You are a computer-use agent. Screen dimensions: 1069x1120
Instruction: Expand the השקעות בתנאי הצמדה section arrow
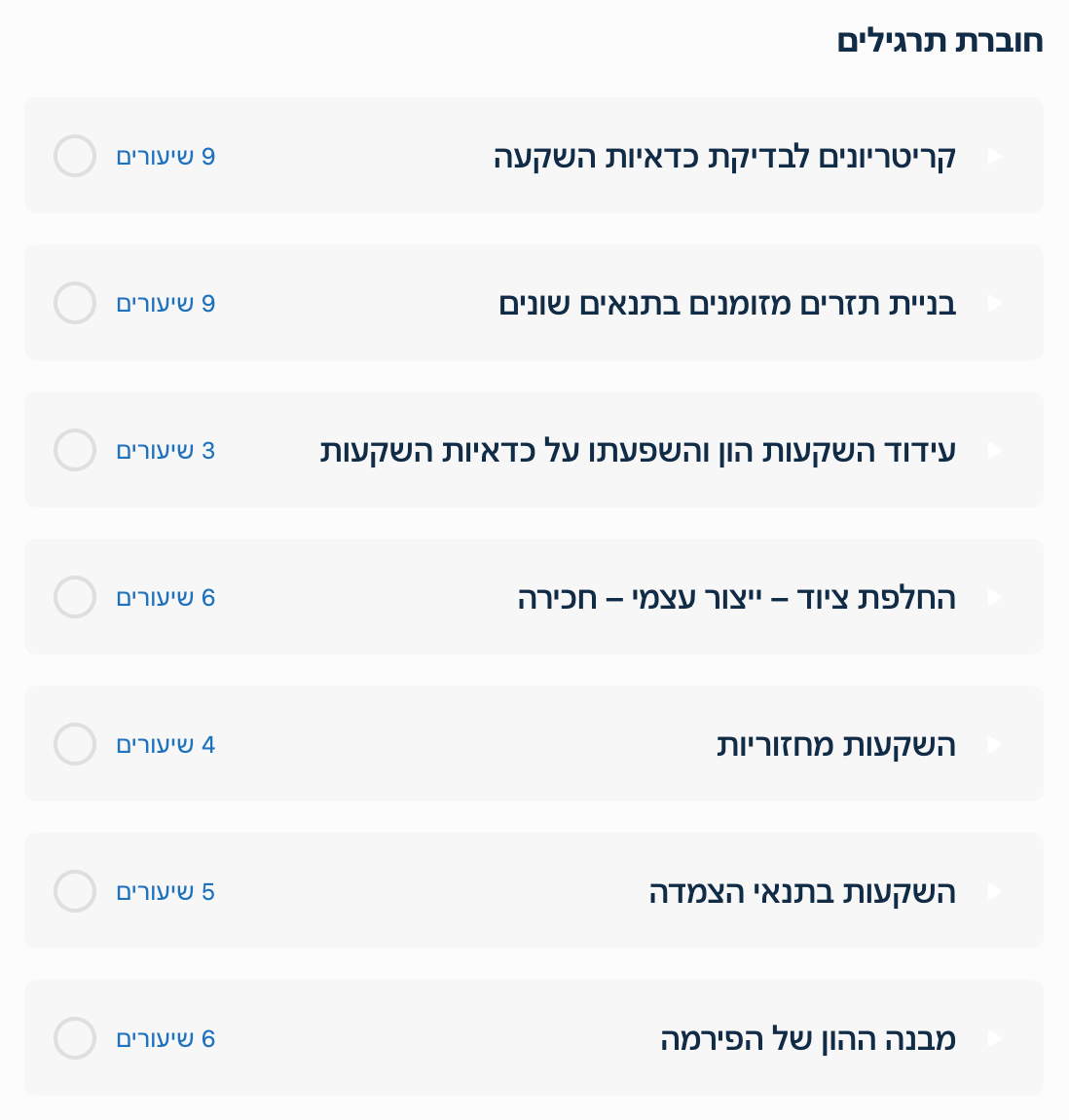point(994,891)
